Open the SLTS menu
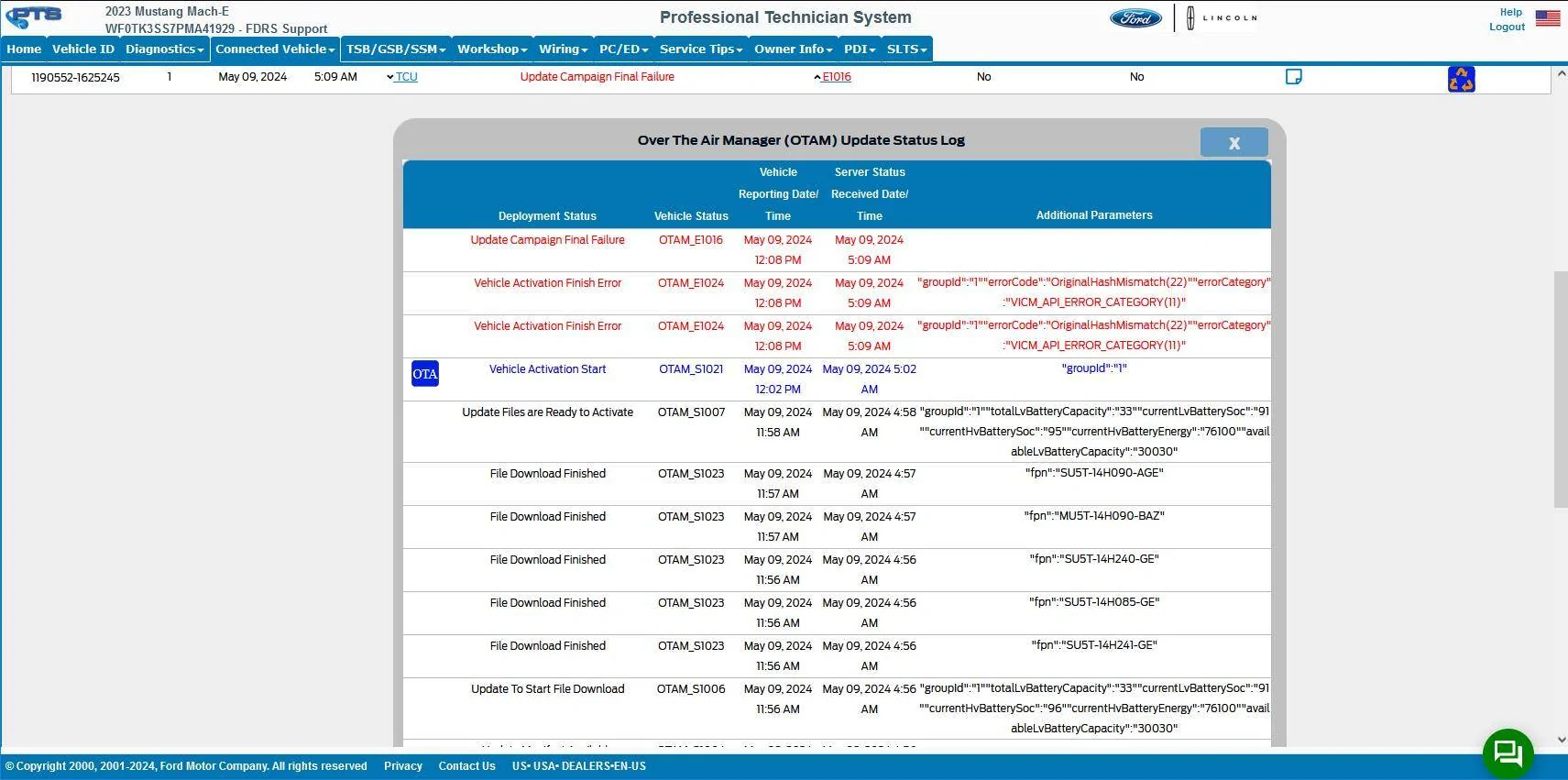This screenshot has height=780, width=1568. pyautogui.click(x=907, y=49)
